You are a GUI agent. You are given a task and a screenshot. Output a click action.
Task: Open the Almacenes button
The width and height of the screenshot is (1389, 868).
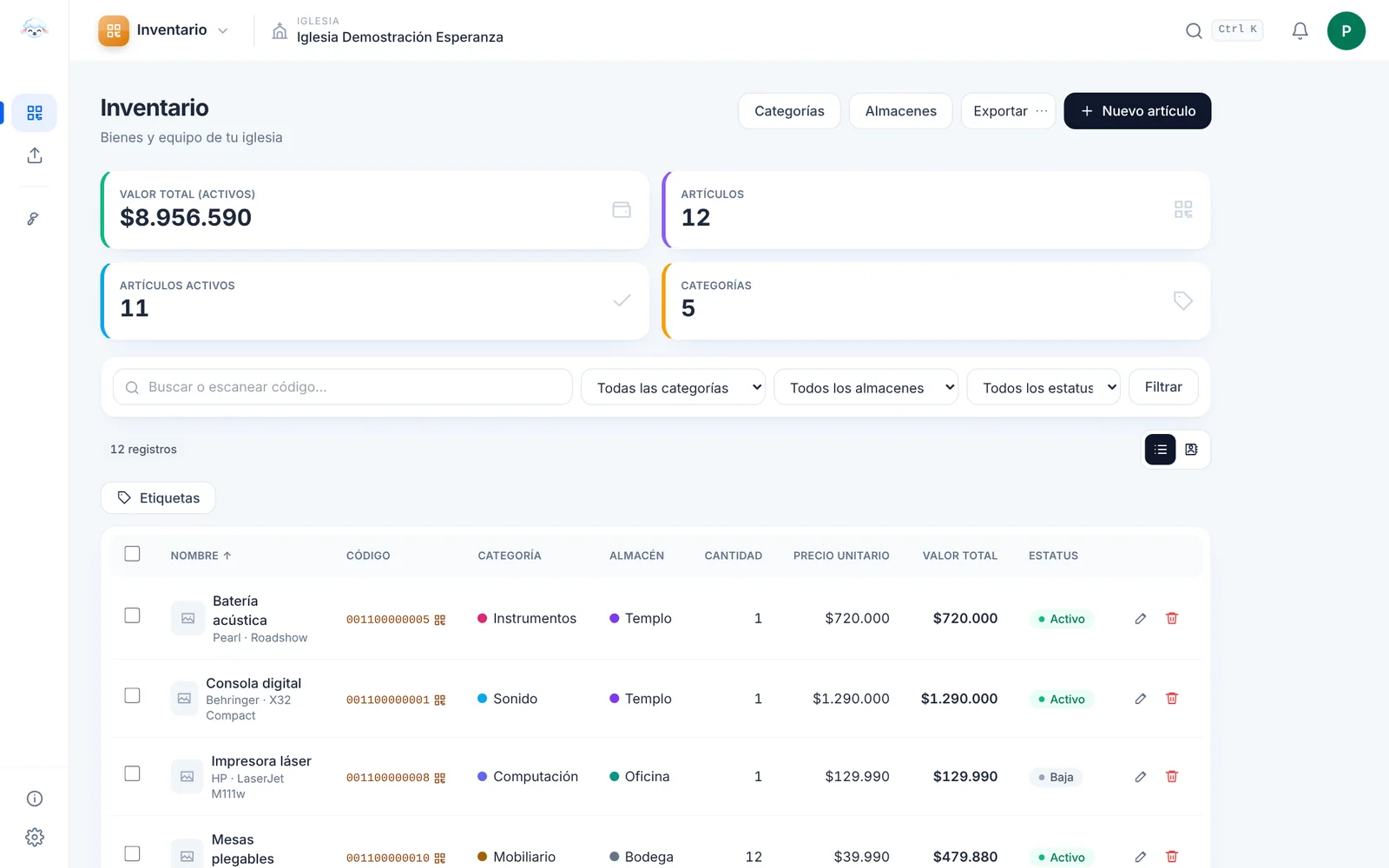coord(900,111)
